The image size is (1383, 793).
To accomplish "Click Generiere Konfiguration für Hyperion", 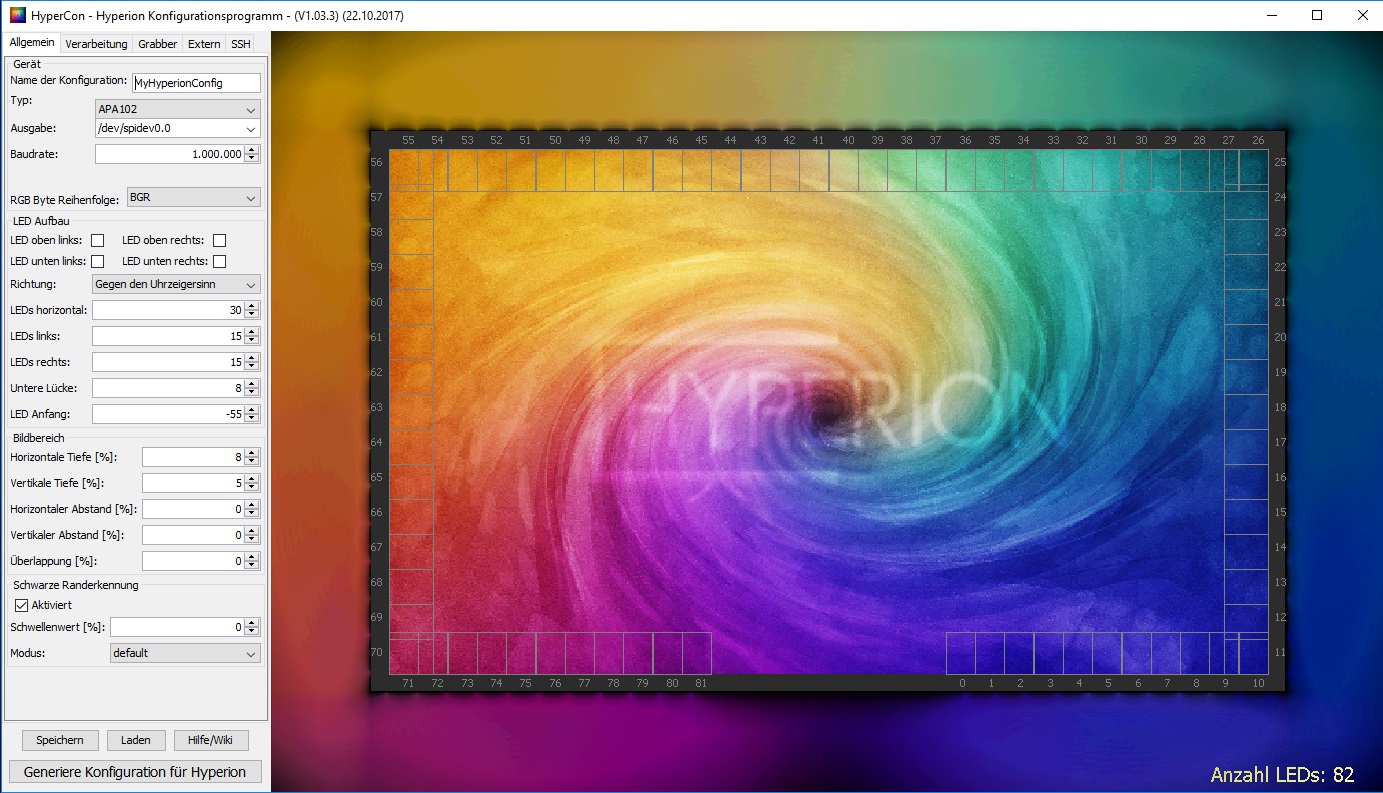I will pos(135,772).
